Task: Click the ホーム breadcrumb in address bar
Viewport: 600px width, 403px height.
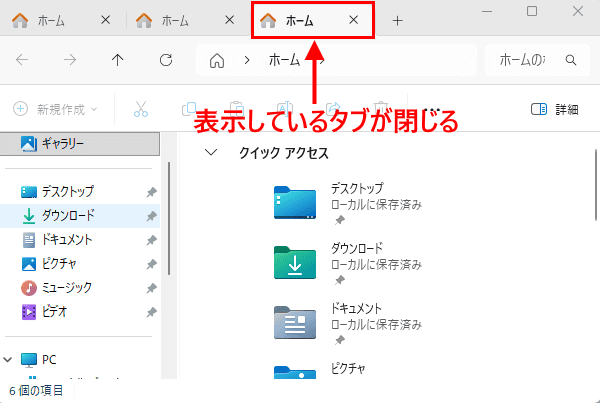Action: pos(284,60)
